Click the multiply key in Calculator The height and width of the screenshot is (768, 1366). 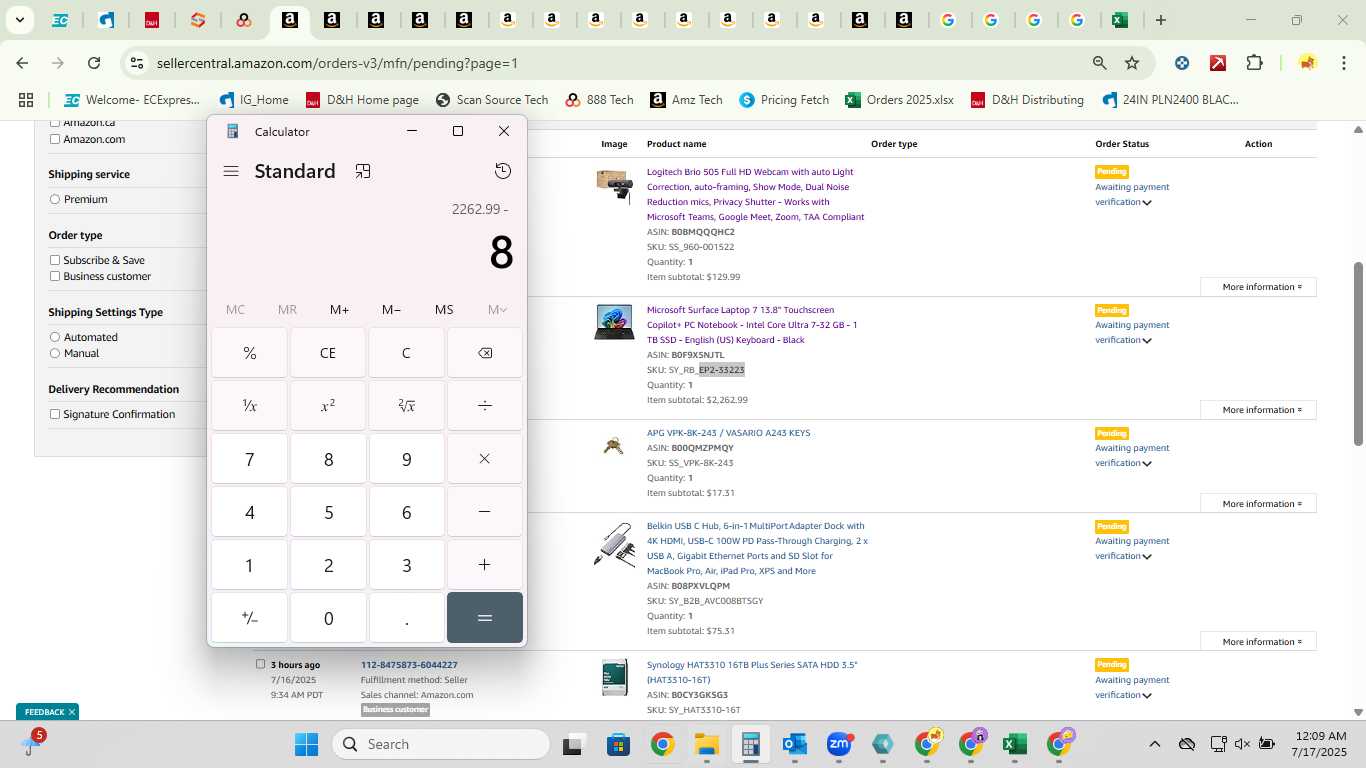[x=485, y=459]
